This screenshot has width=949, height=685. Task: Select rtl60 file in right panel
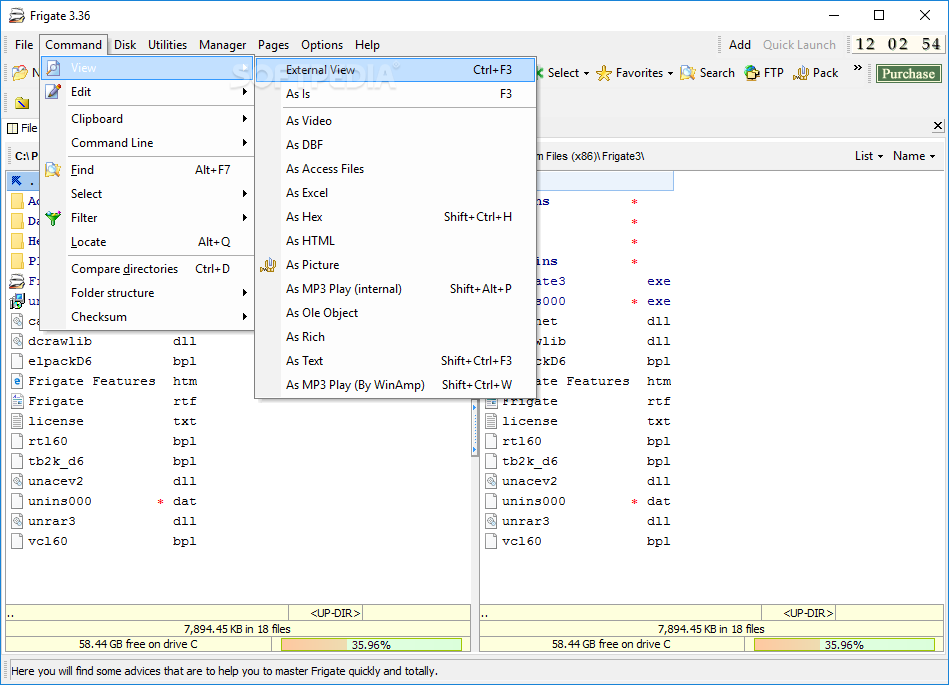click(521, 441)
